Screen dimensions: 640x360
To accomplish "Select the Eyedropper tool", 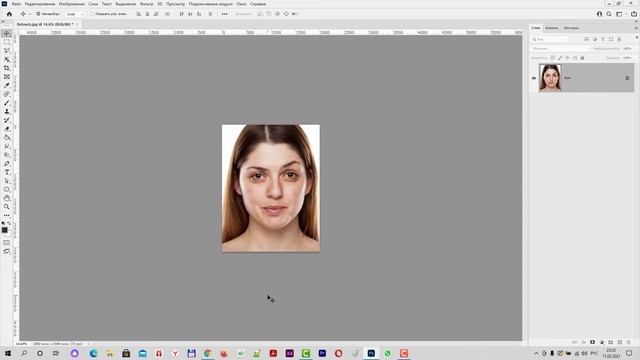I will pyautogui.click(x=7, y=85).
